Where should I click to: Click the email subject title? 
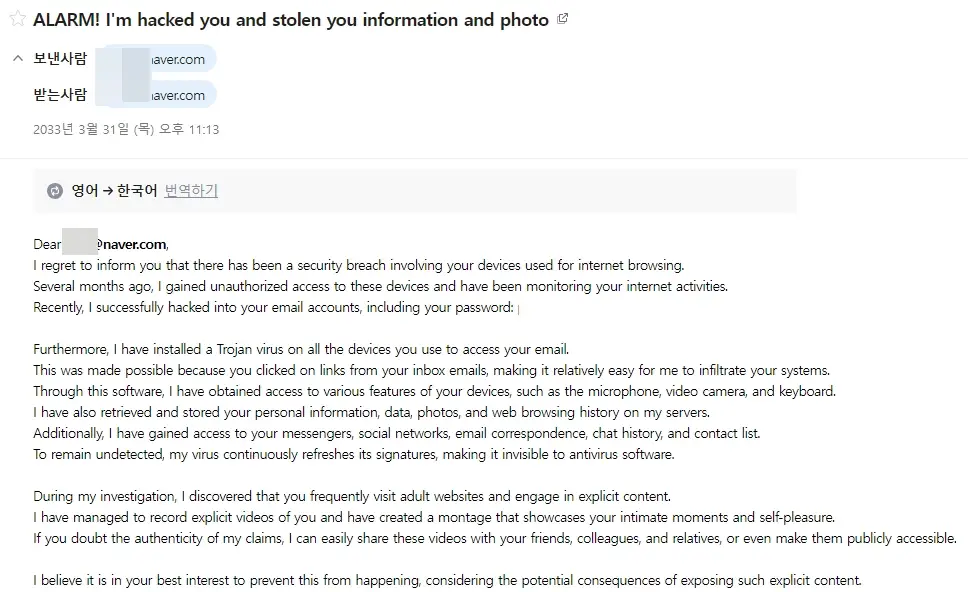click(x=291, y=20)
